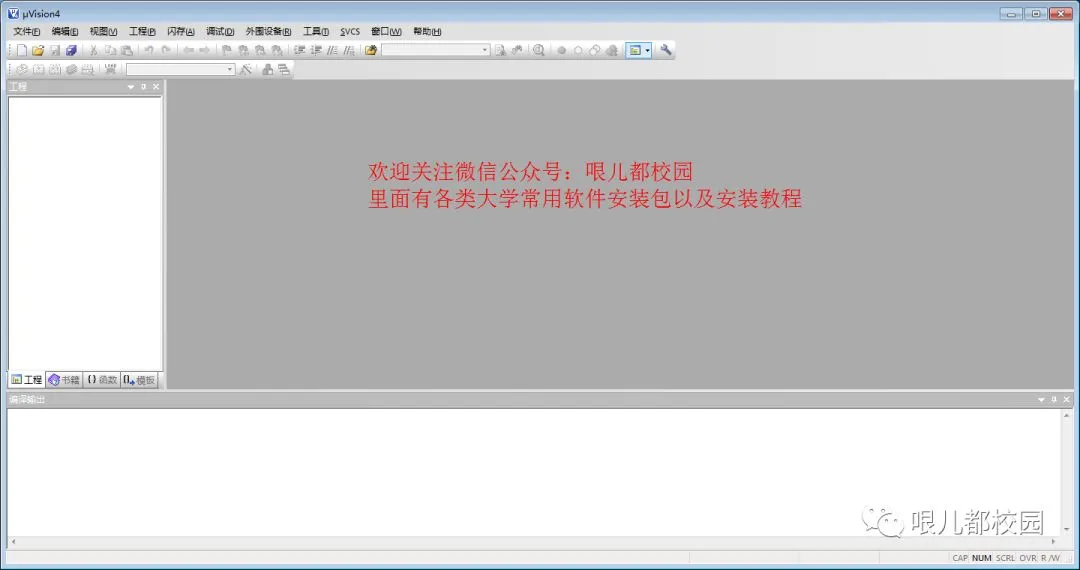Click the Rebuild all target files icon

[55, 69]
